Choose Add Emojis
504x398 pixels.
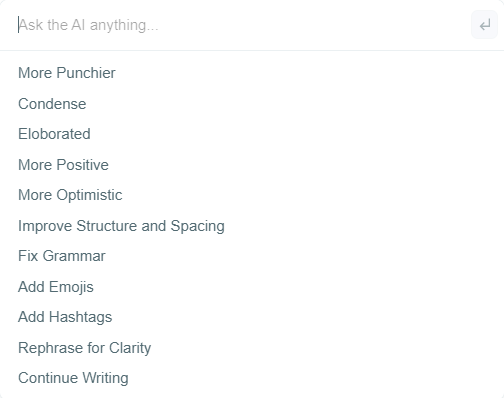56,287
